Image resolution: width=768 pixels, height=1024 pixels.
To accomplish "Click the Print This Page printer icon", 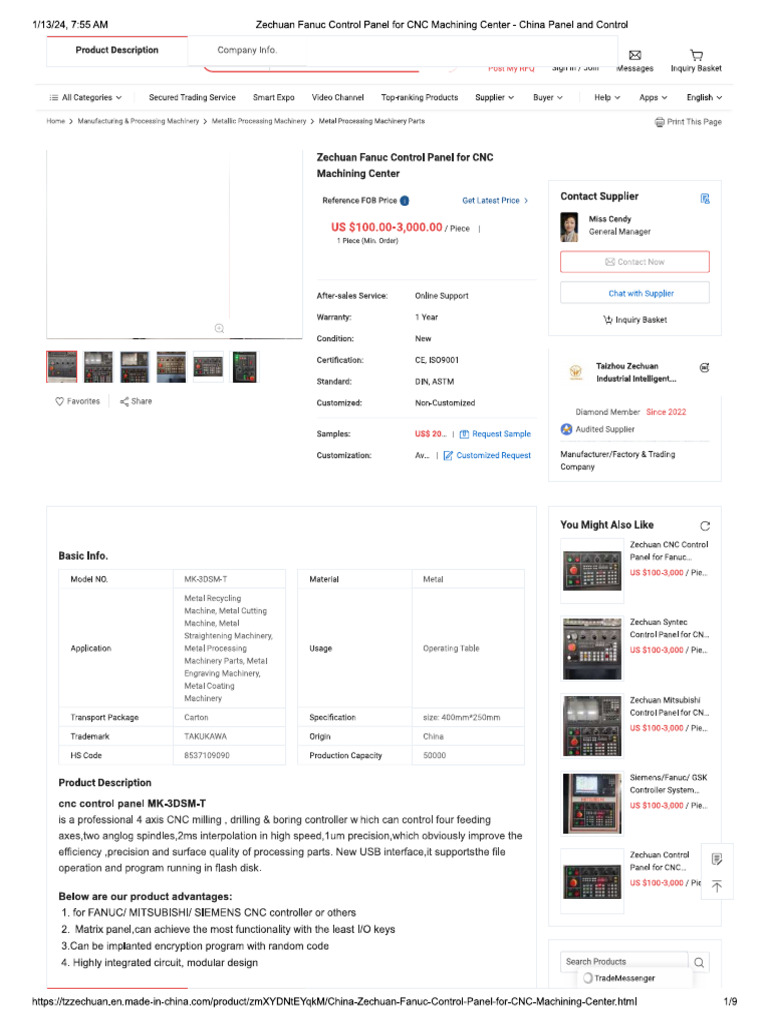I will tap(660, 121).
